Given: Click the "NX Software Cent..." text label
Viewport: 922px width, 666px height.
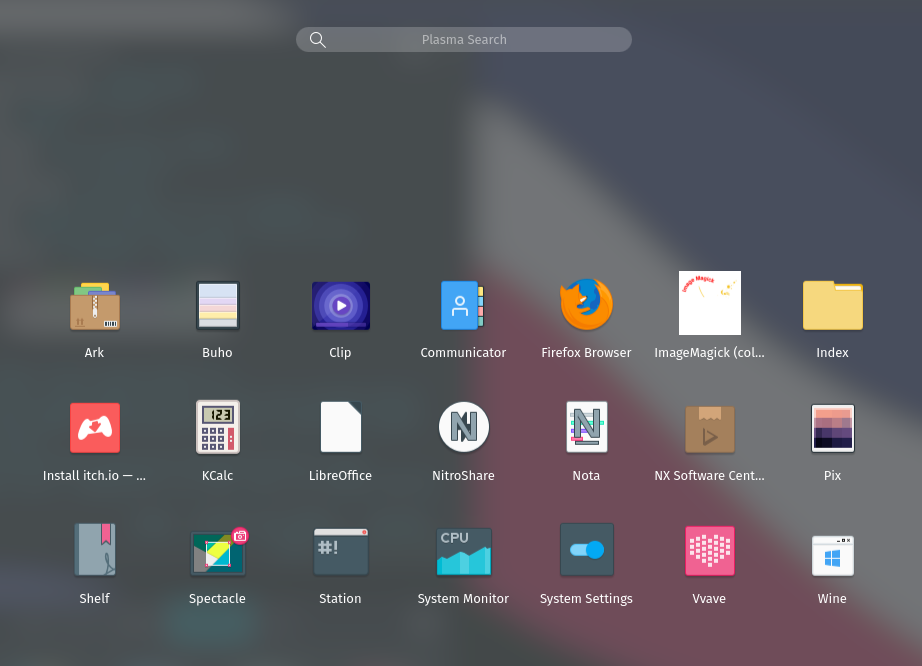Looking at the screenshot, I should [x=710, y=476].
